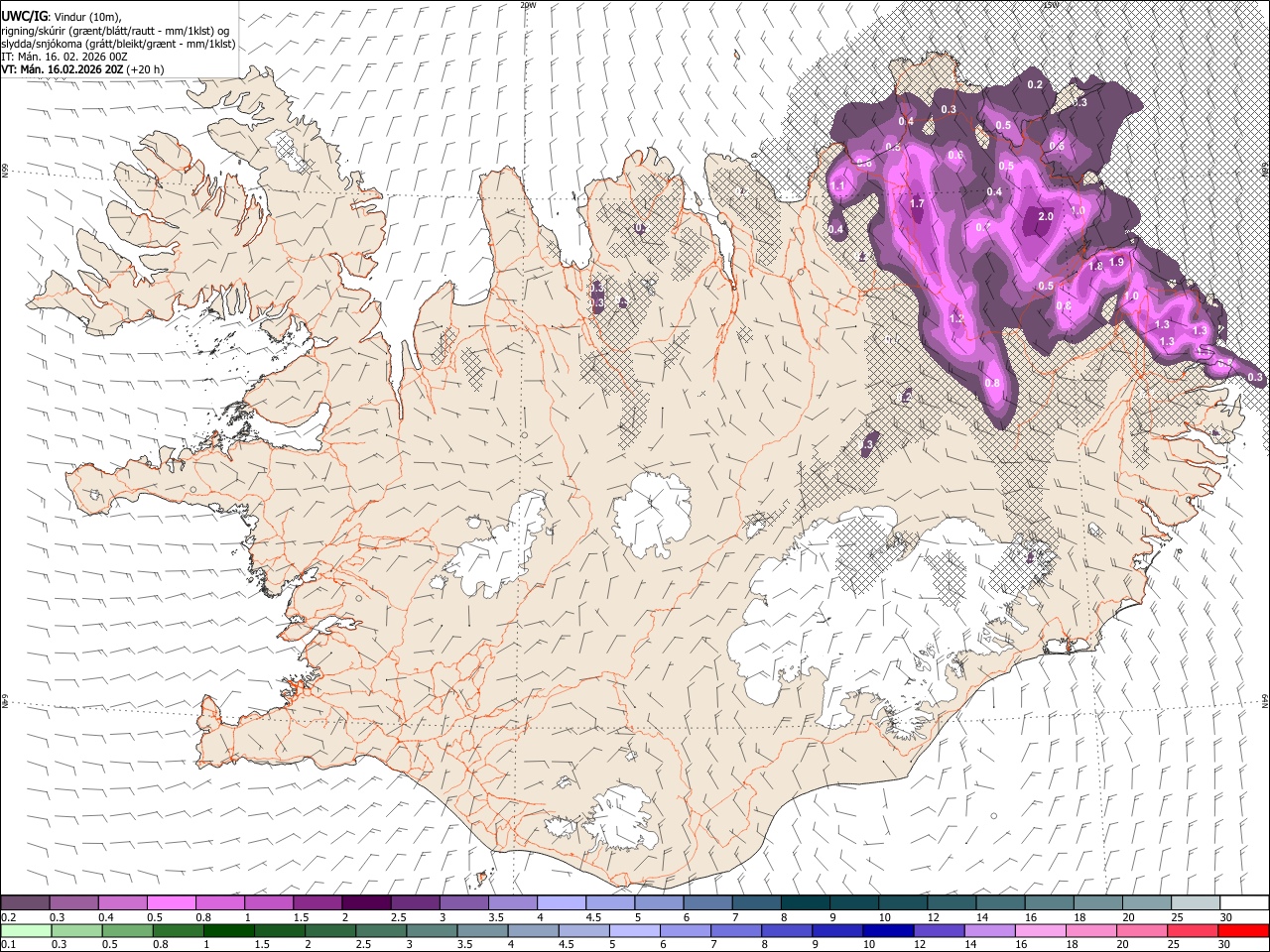The image size is (1270, 952).
Task: Click the UWC/IG title text
Action: tap(23, 16)
